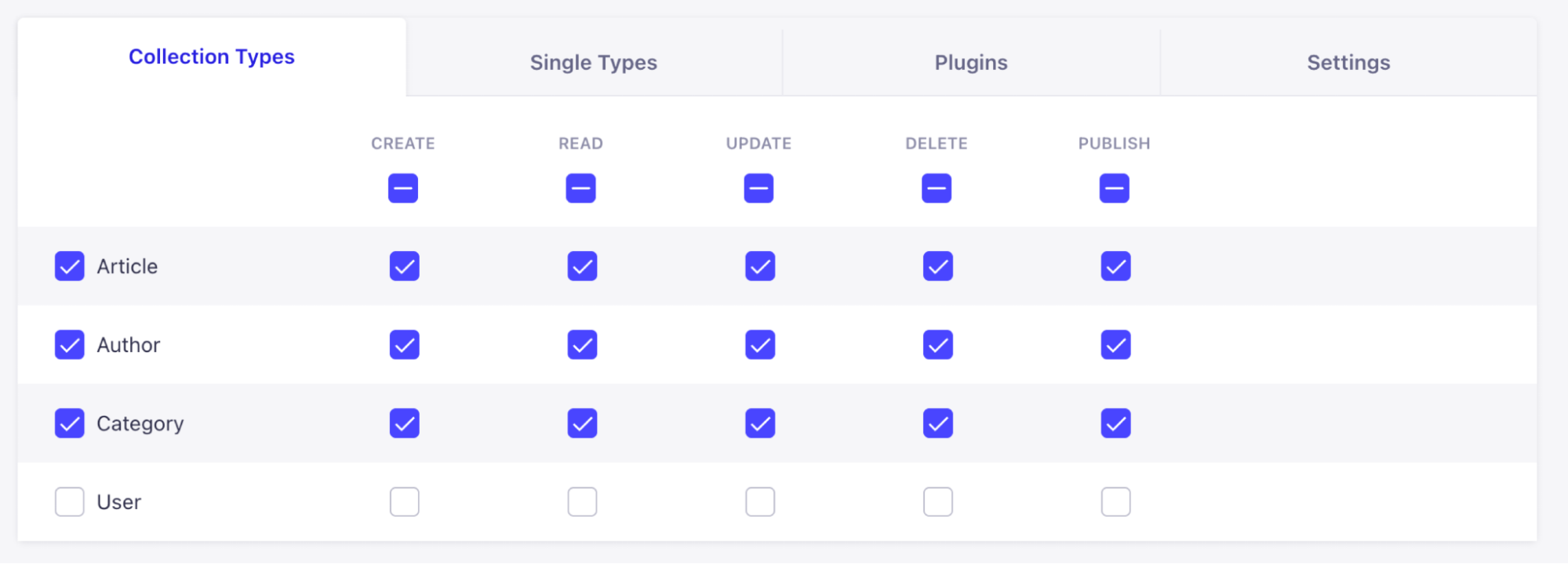
Task: Disable Create permission for Article
Action: pos(405,267)
